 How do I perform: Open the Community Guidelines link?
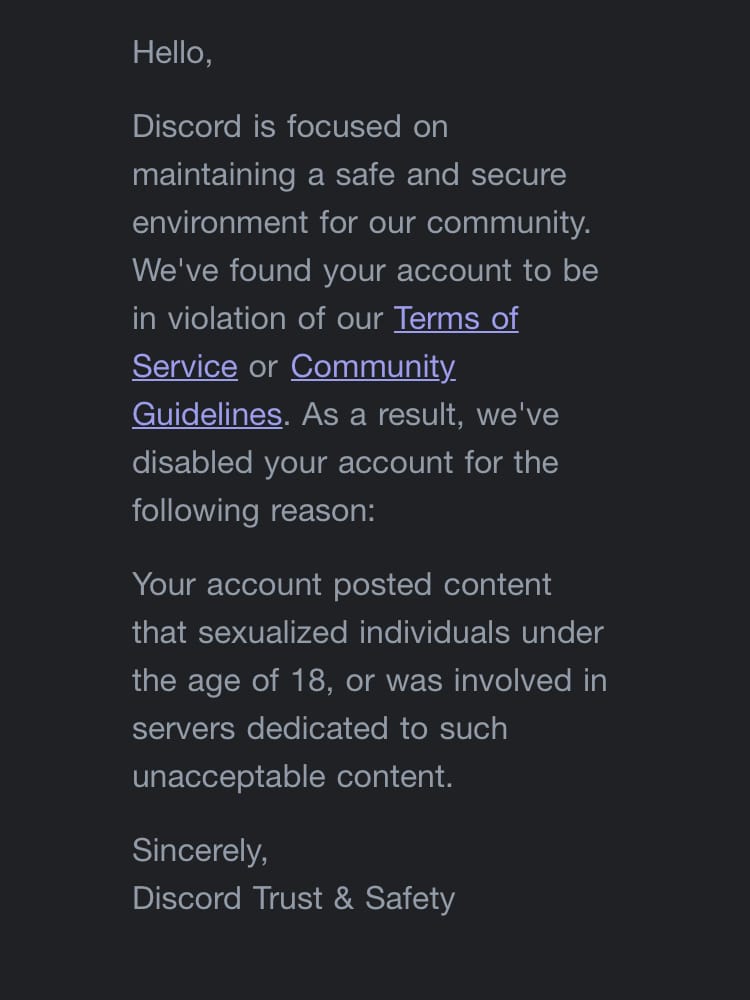point(372,367)
